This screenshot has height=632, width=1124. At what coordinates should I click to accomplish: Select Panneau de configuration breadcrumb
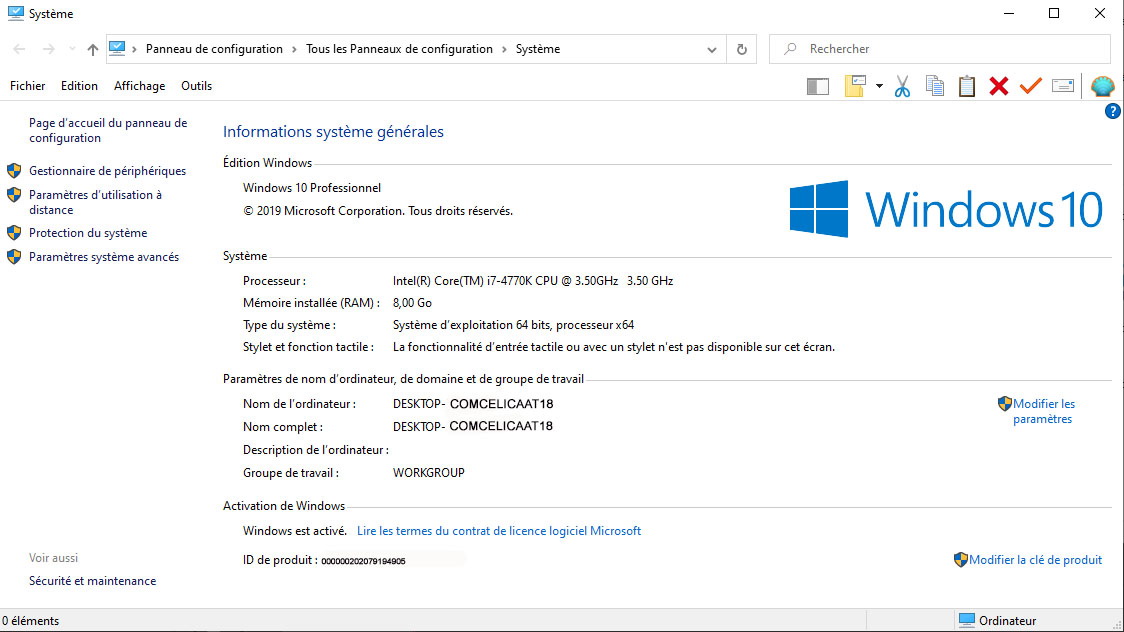click(214, 49)
